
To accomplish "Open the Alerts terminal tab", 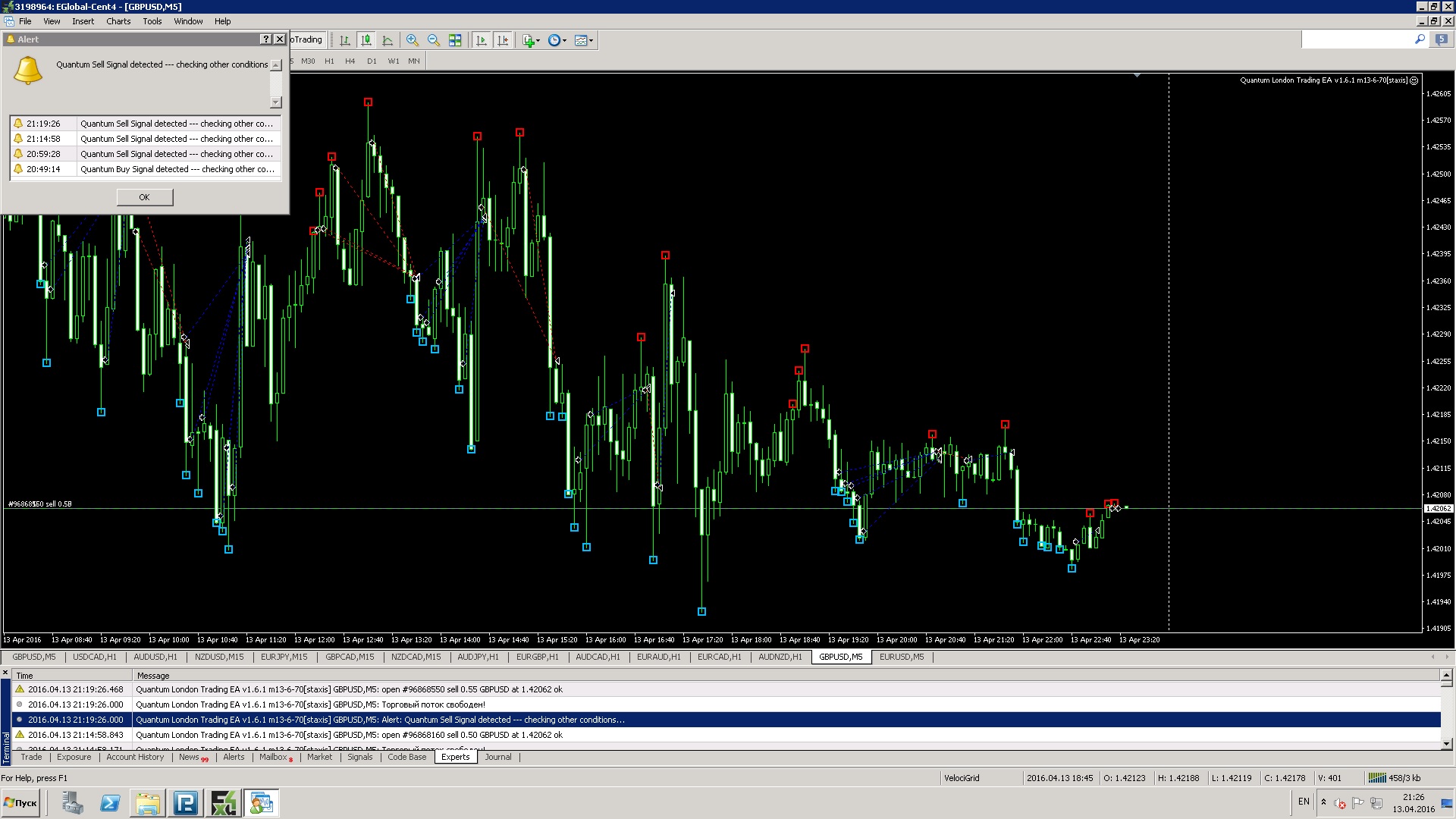I will 234,757.
